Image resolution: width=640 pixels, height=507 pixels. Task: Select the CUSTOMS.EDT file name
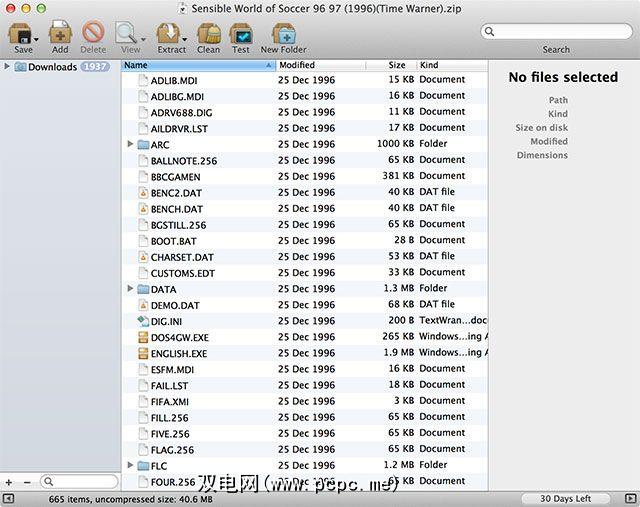(182, 274)
